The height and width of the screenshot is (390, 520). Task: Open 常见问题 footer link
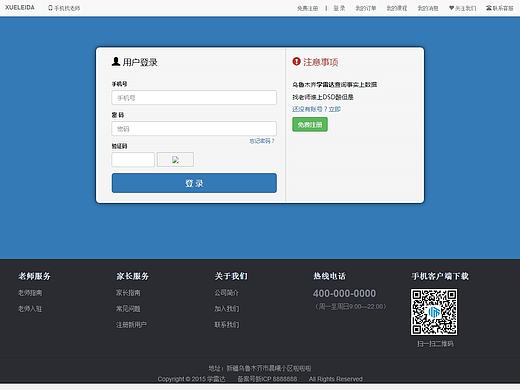click(128, 309)
